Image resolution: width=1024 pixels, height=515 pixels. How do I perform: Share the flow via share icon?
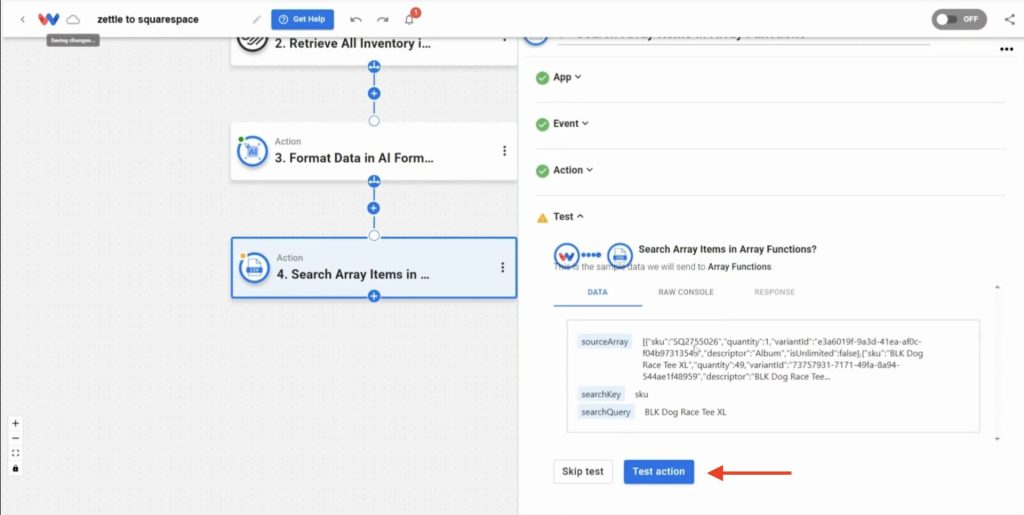coord(1010,20)
